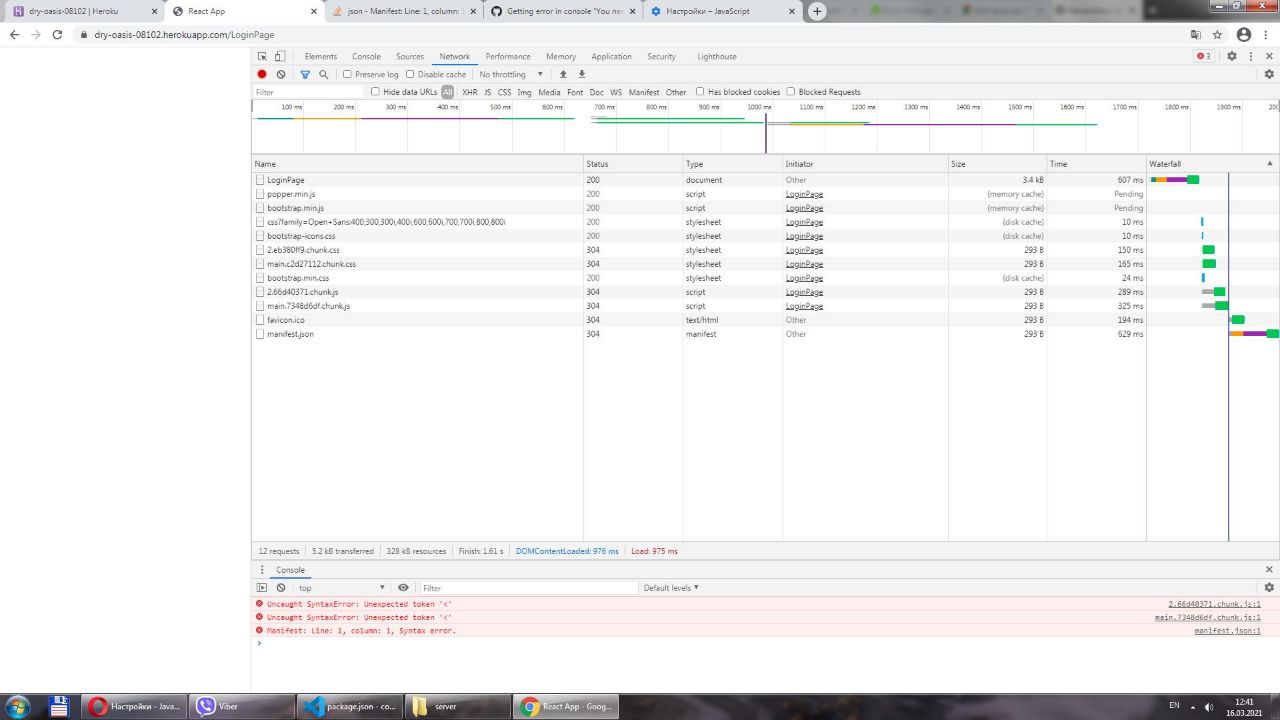Select the Manifest request type filter
This screenshot has height=720, width=1280.
point(644,92)
